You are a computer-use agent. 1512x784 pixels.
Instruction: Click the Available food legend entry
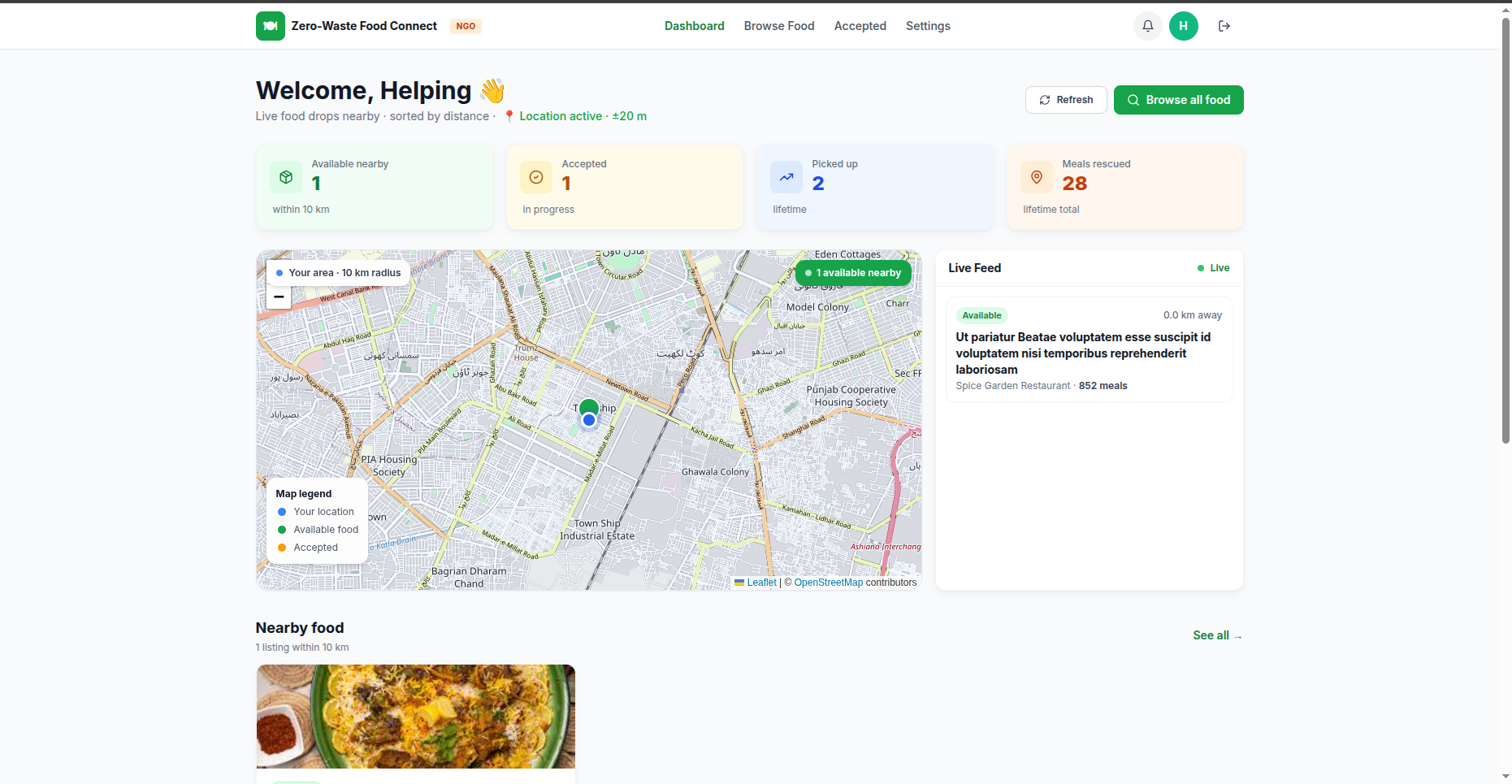coord(318,530)
